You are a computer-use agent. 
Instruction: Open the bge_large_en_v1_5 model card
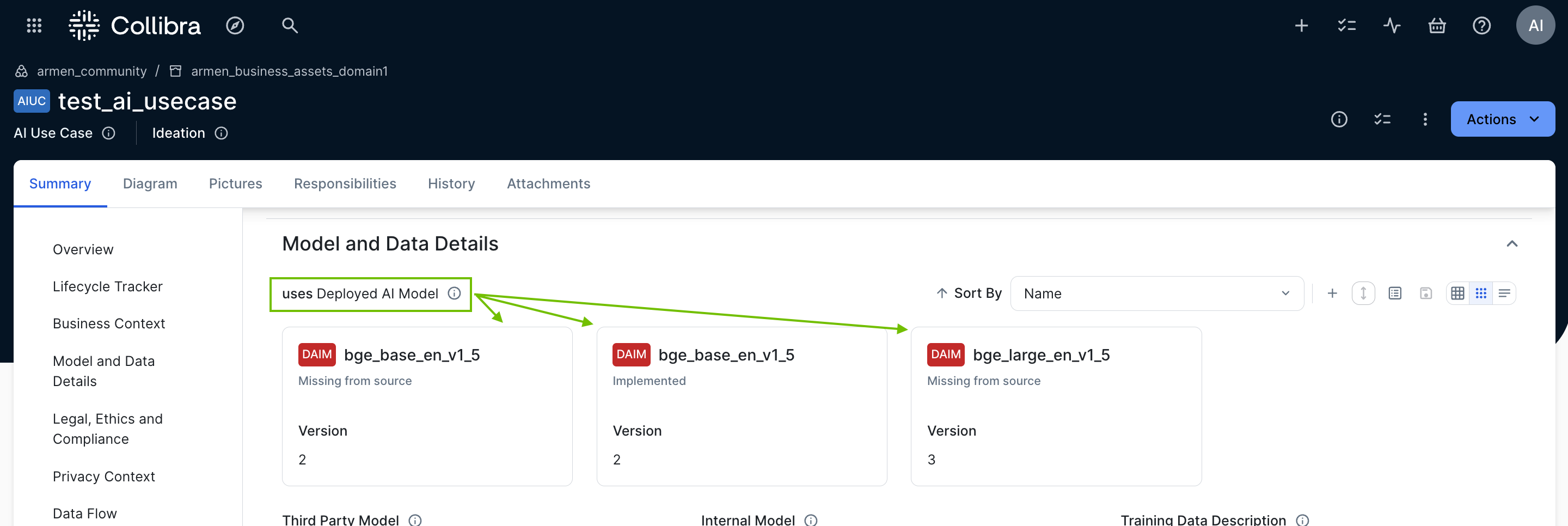point(1041,355)
